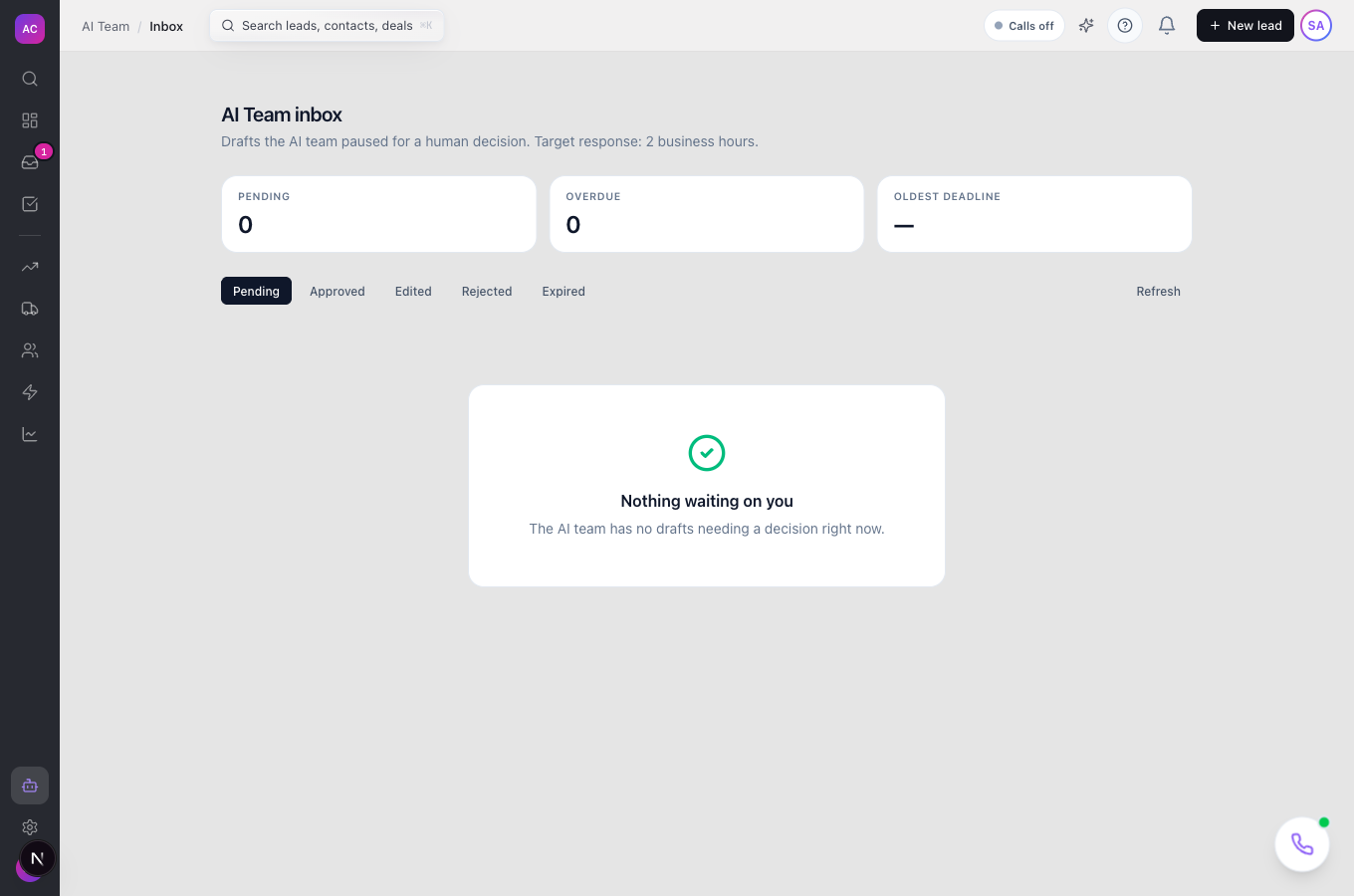
Task: Switch to the Expired tab
Action: (x=564, y=291)
